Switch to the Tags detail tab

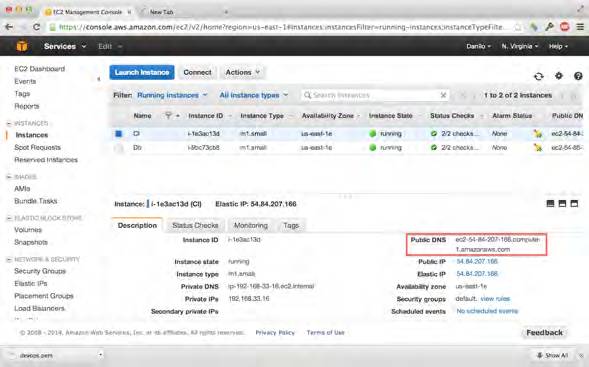click(x=291, y=225)
